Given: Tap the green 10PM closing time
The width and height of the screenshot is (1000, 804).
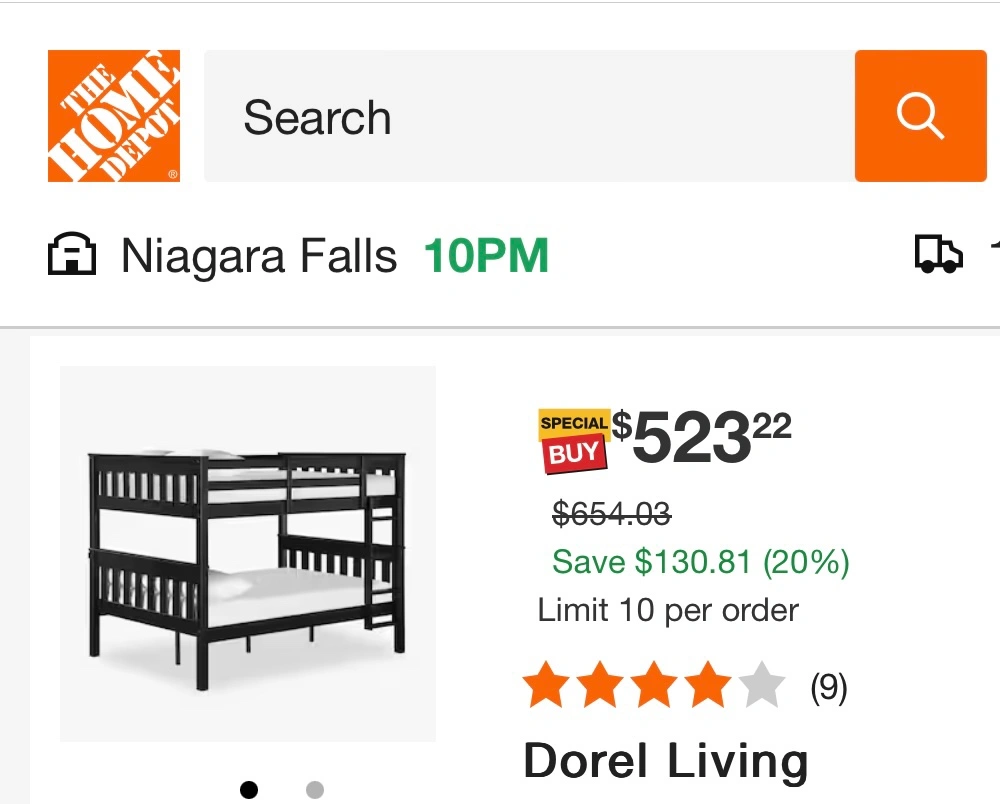Looking at the screenshot, I should click(487, 257).
